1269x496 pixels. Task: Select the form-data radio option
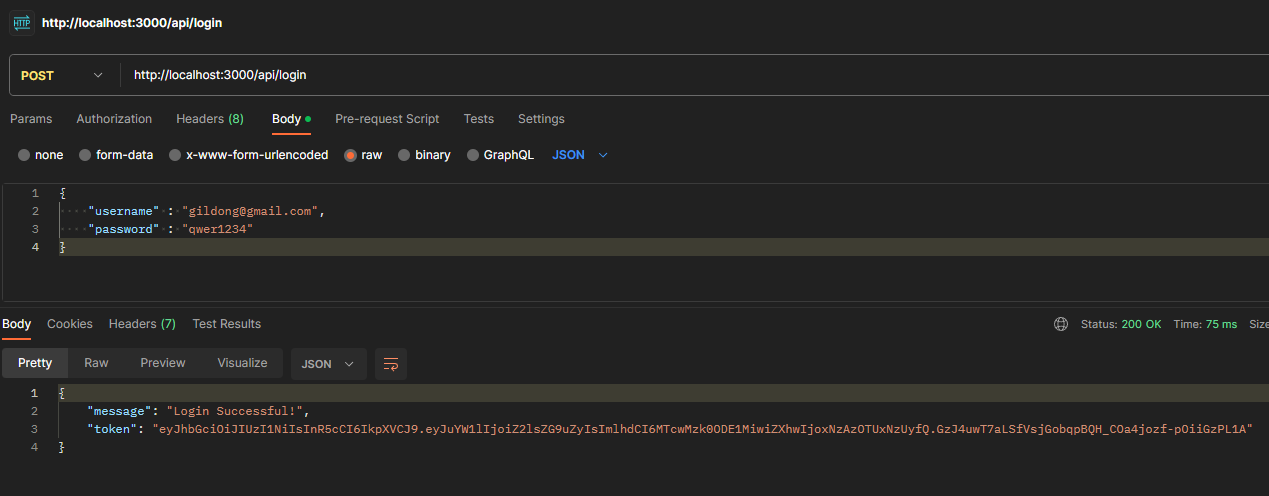tap(85, 155)
